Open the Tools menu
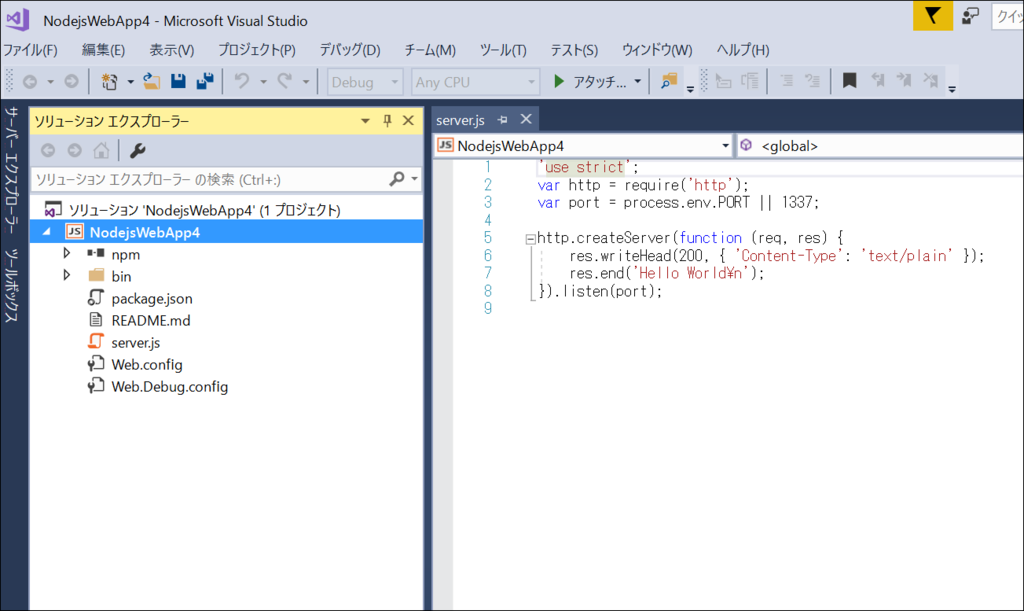Image resolution: width=1024 pixels, height=611 pixels. pos(503,50)
